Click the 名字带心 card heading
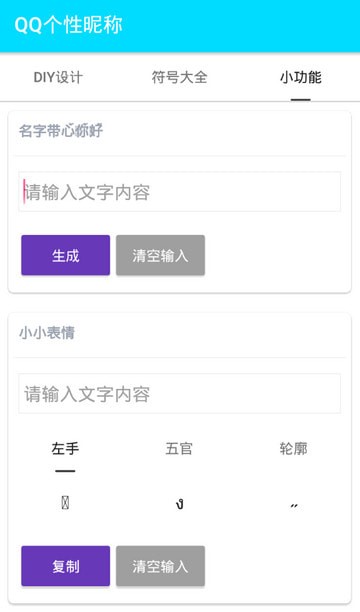This screenshot has height=612, width=360. click(61, 131)
